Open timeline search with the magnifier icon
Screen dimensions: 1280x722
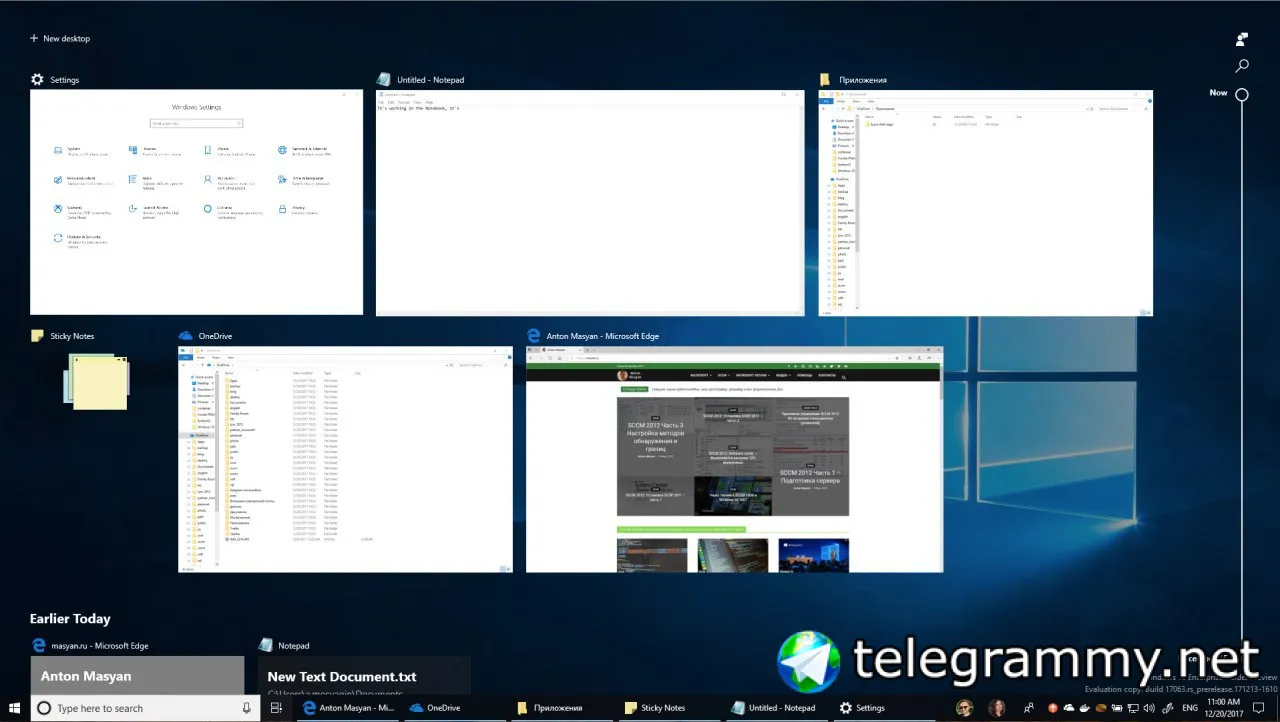pos(1242,66)
